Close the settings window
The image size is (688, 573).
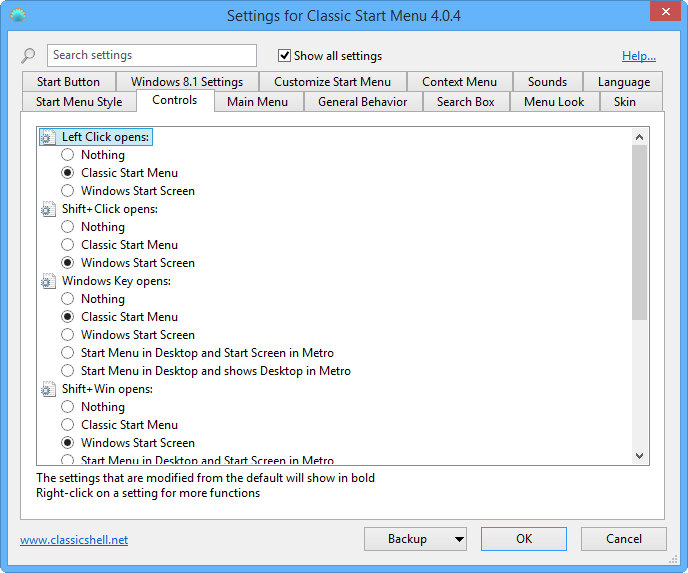[x=665, y=11]
